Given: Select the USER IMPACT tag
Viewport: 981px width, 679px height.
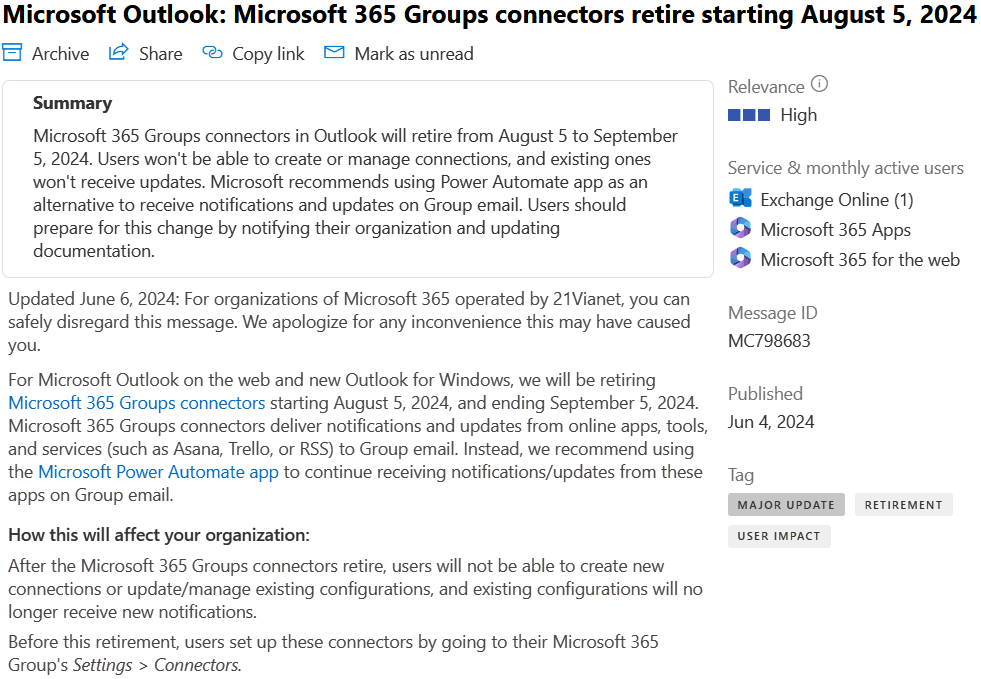Looking at the screenshot, I should [779, 536].
